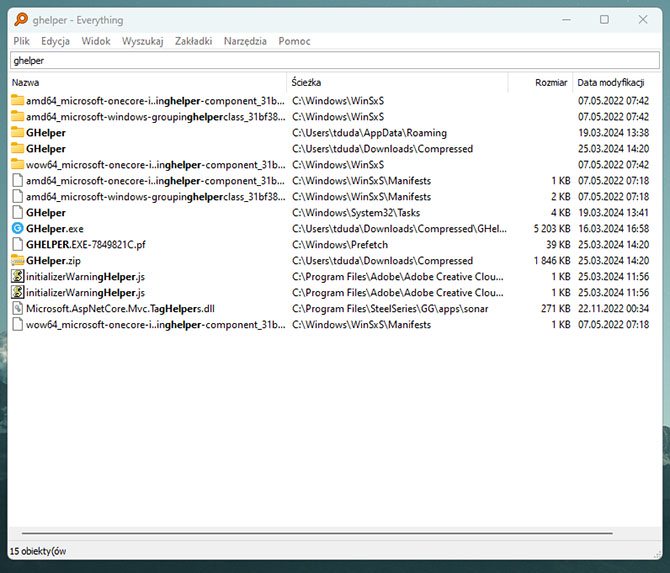
Task: Click path C:\Program Files\SteelSeries\GG\apps\sonar
Action: click(x=390, y=309)
